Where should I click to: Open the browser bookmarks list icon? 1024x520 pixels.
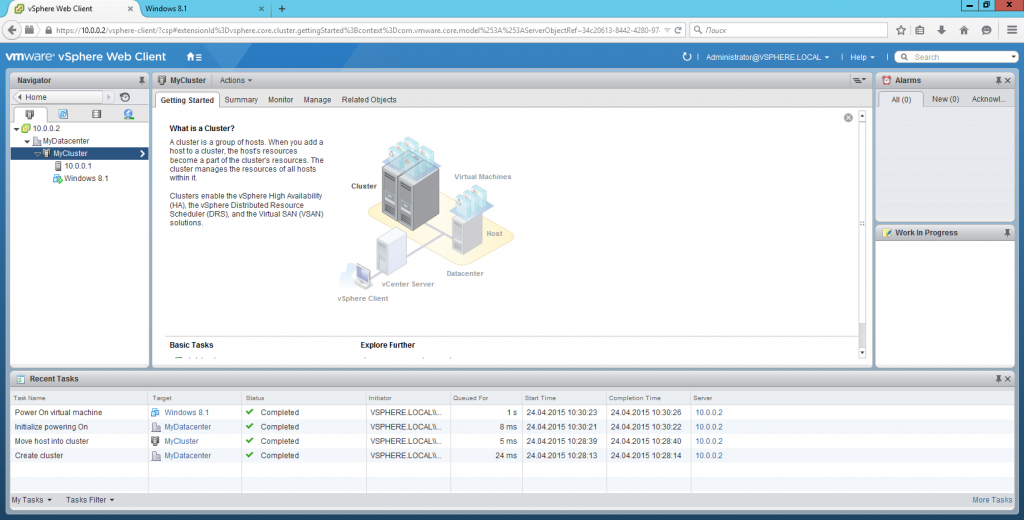[x=920, y=30]
